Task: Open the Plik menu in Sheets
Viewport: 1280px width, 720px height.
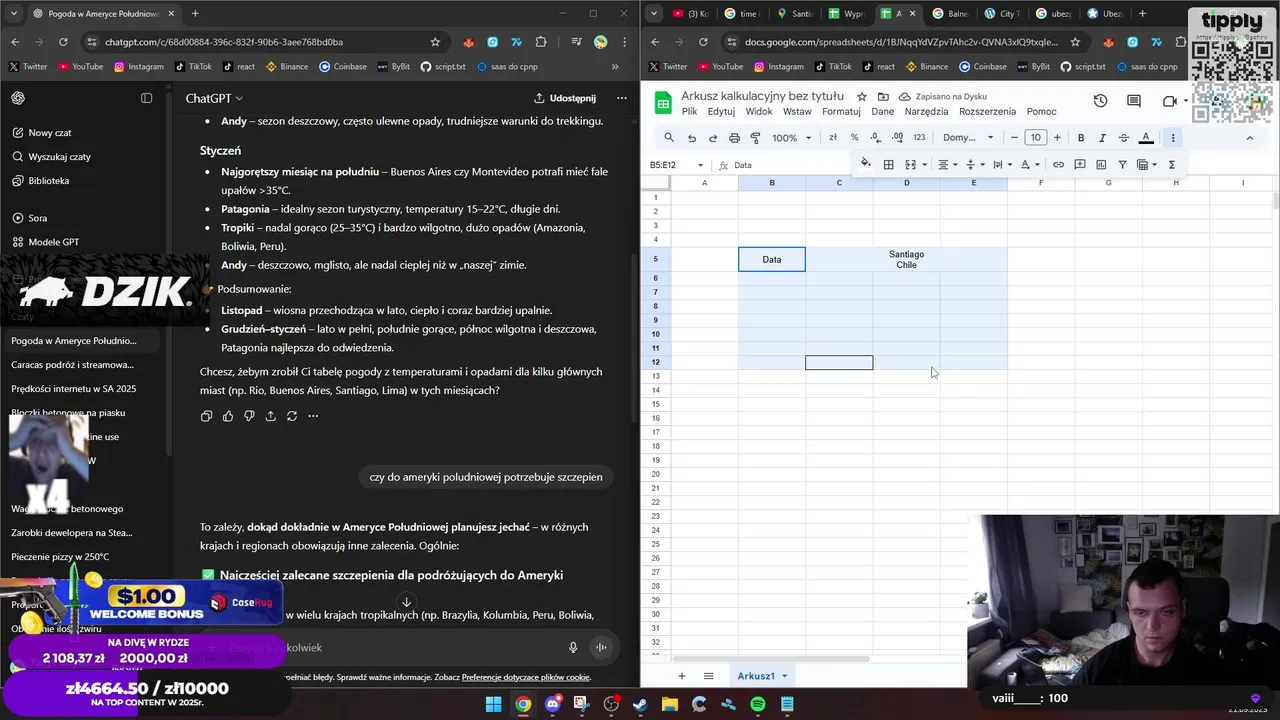Action: point(689,111)
